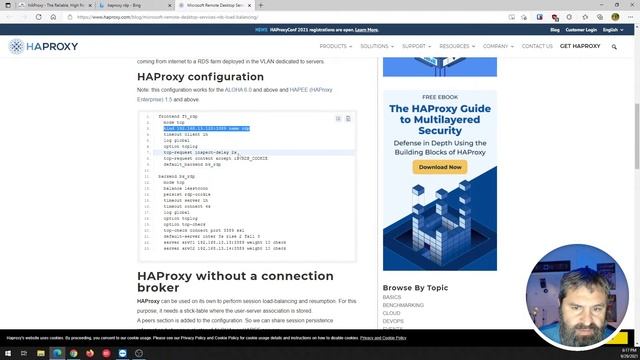Click the Download Now ebook button
Screen dimensions: 640x360
[x=440, y=167]
